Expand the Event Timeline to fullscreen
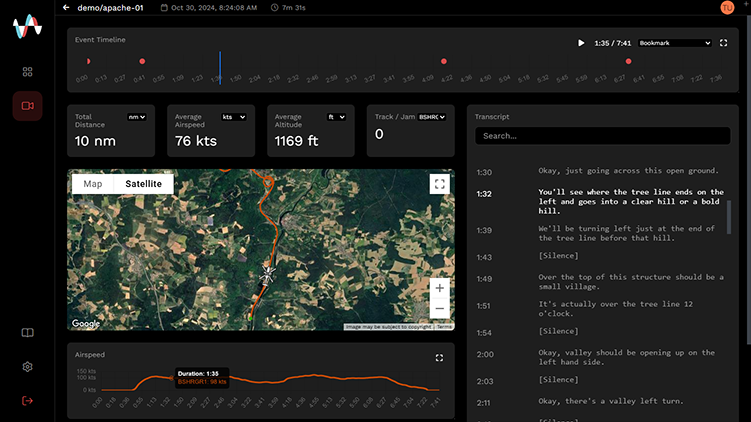 pyautogui.click(x=723, y=43)
